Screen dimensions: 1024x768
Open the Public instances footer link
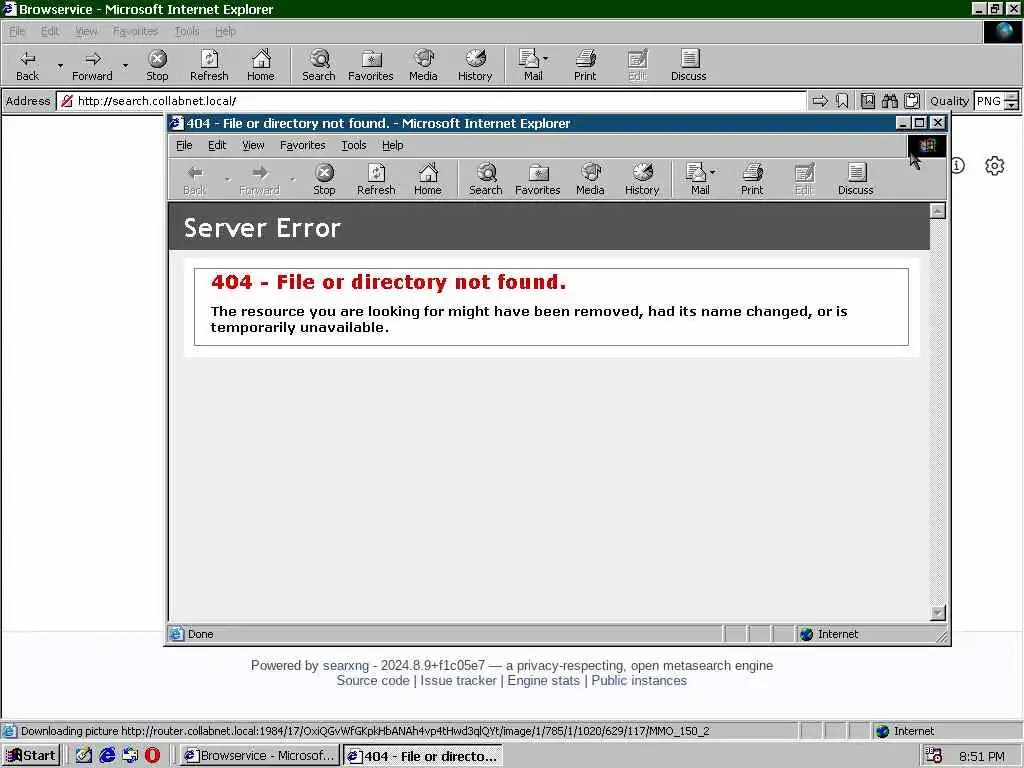(x=639, y=680)
